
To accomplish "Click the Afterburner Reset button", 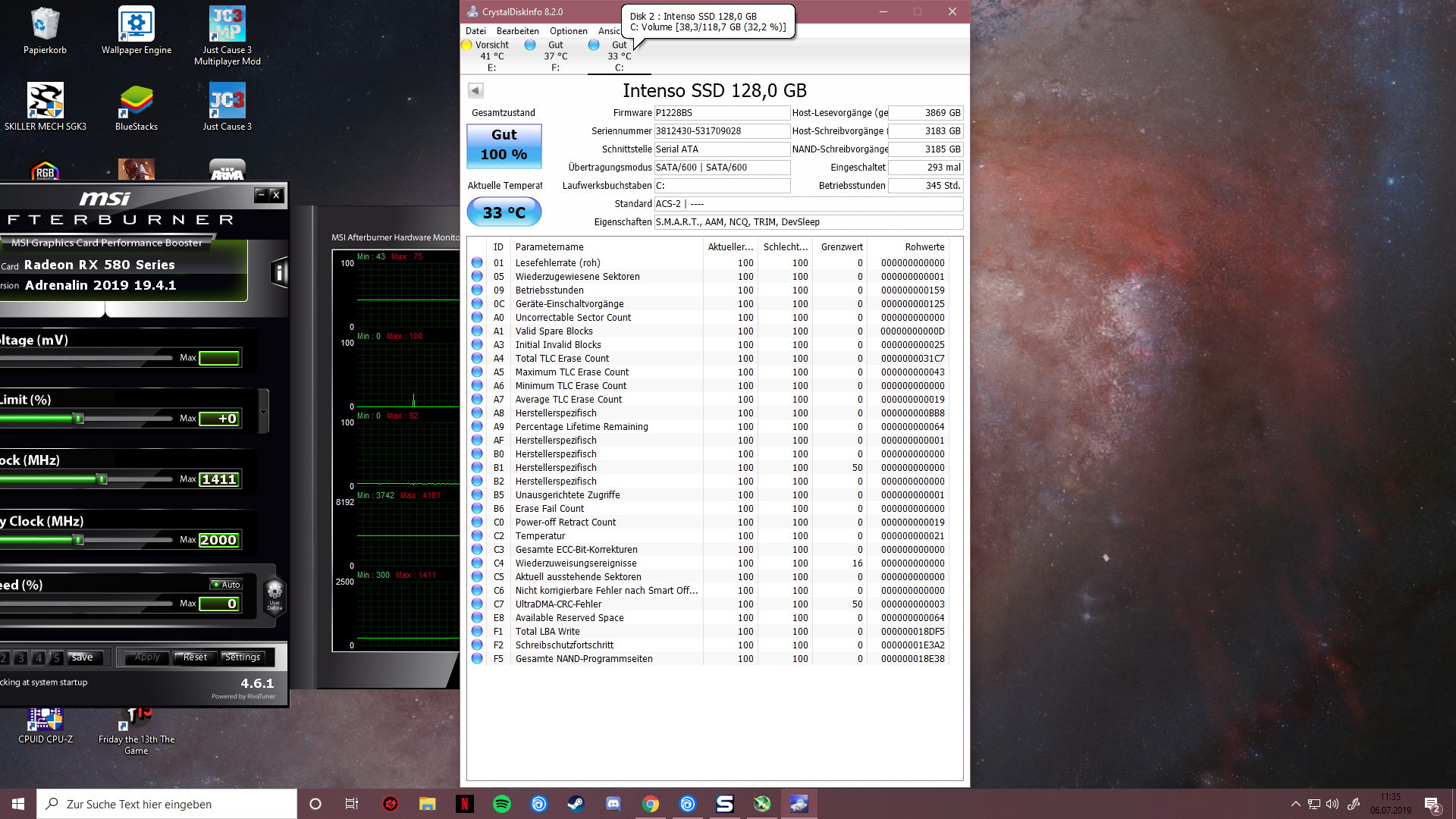I will (195, 657).
